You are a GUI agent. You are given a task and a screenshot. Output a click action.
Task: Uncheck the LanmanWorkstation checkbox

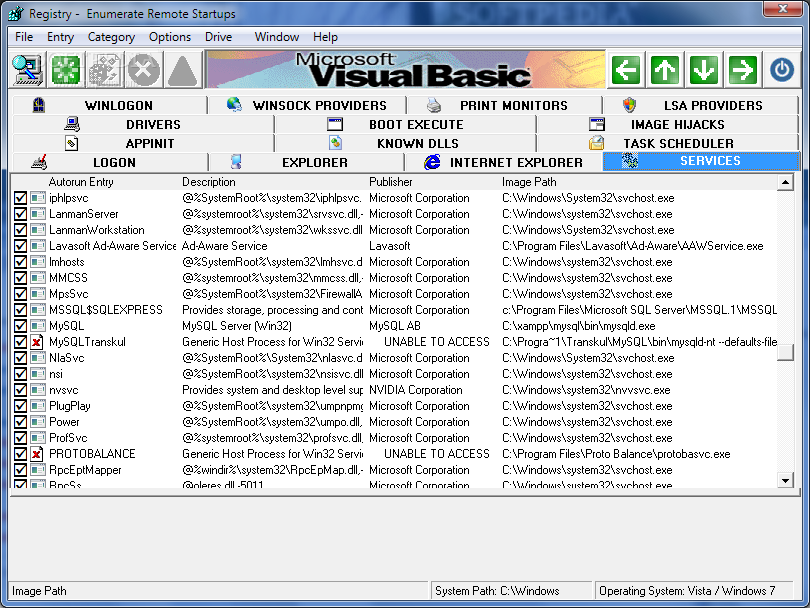(x=20, y=230)
